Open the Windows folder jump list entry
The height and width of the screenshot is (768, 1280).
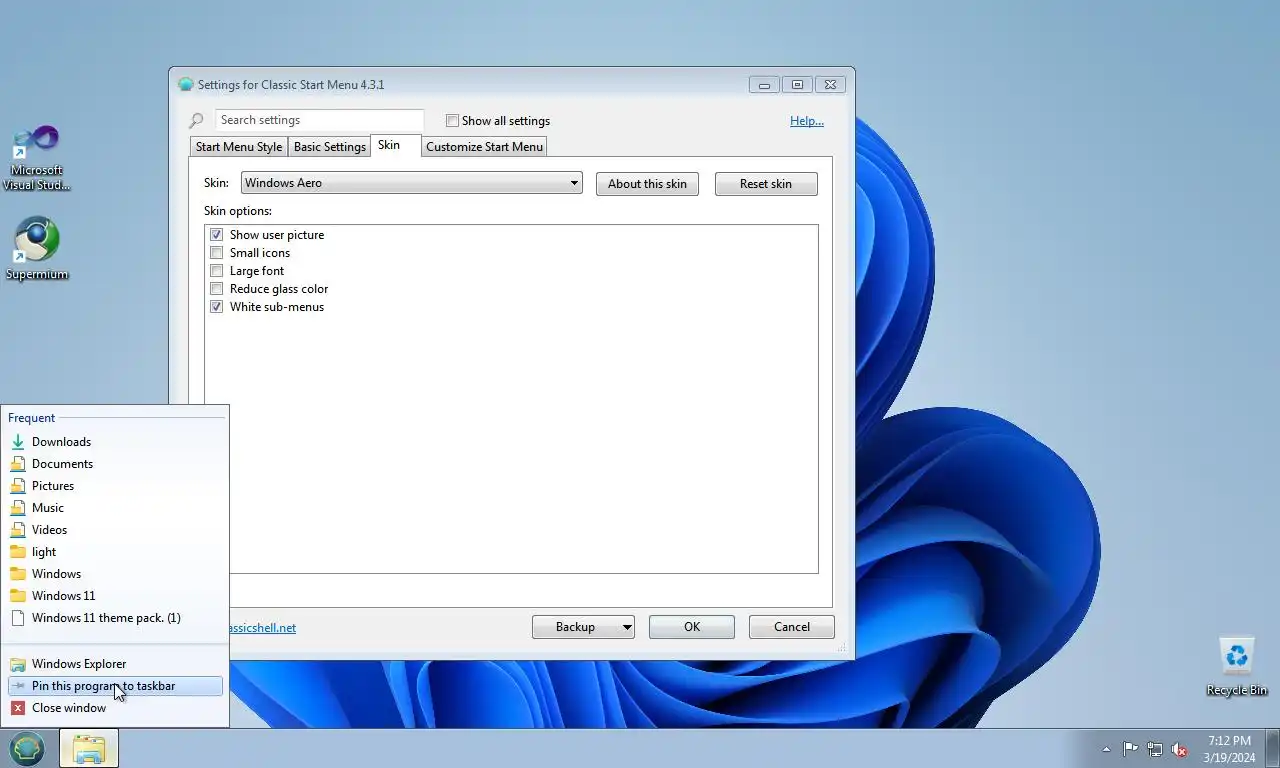[115, 574]
